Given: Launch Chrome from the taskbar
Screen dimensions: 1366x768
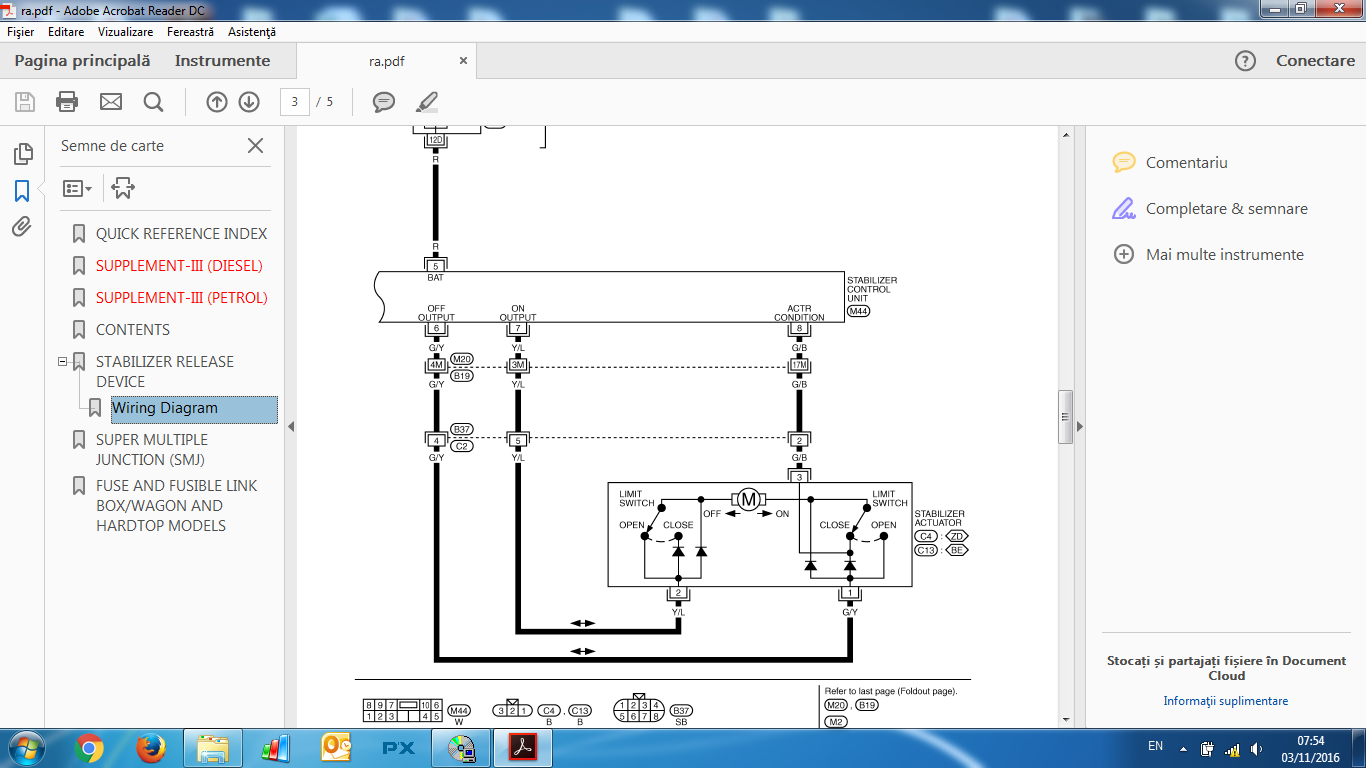Looking at the screenshot, I should (89, 747).
